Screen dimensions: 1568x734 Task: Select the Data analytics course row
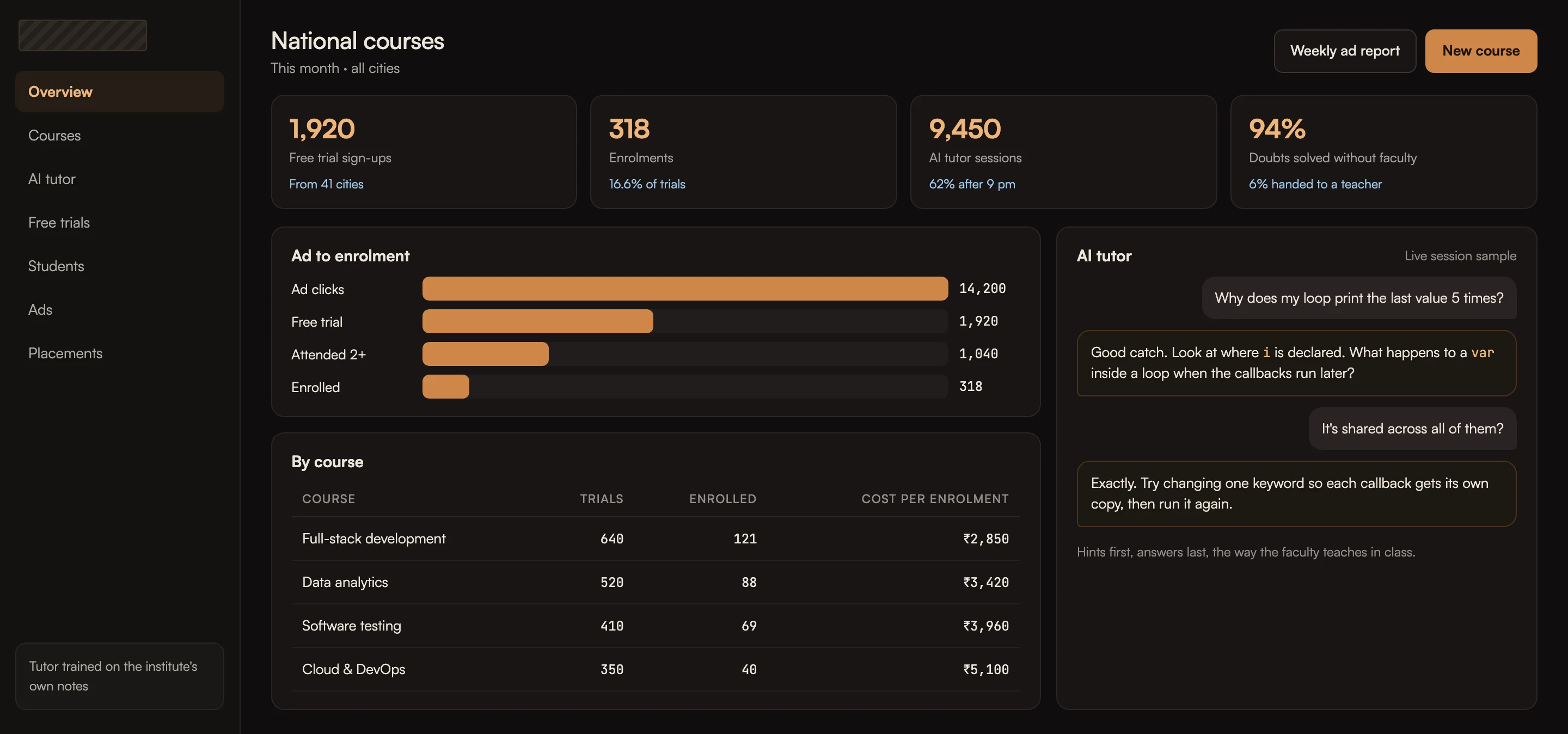656,583
